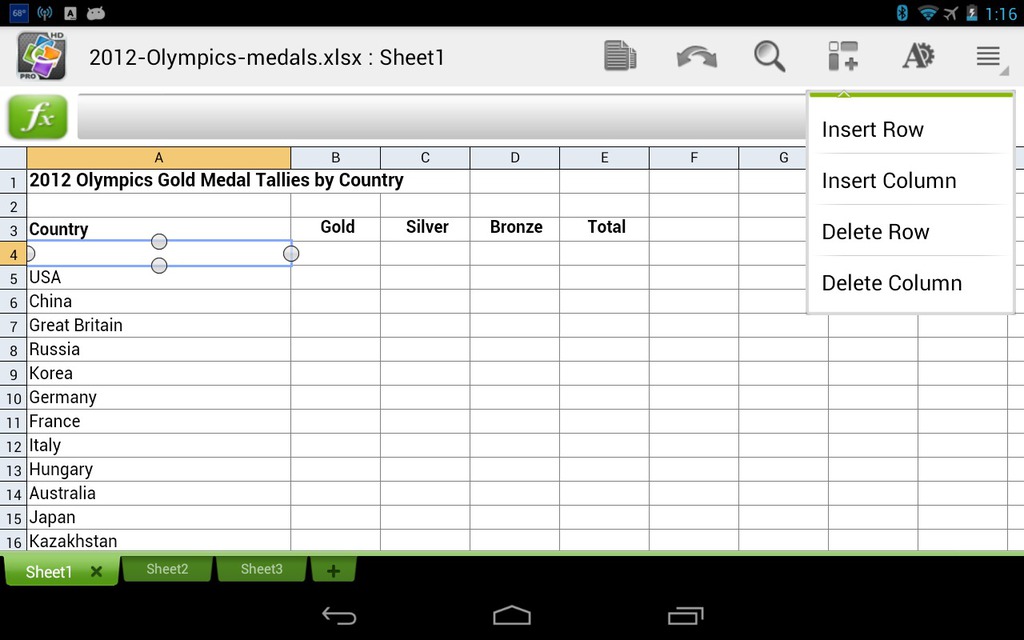Select the 'Korea' cell

coord(159,374)
